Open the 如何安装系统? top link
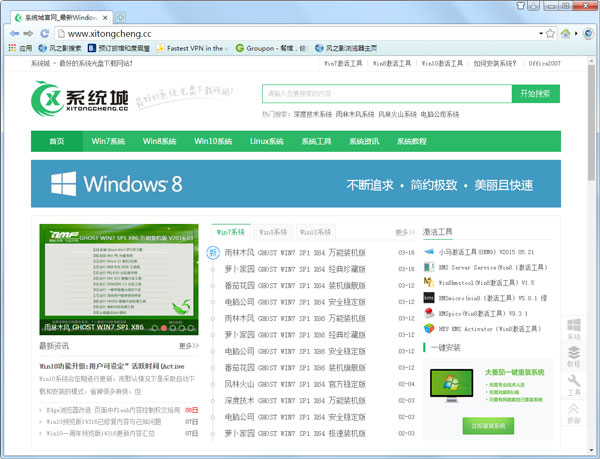Screen dimensions: 600x459 [495, 63]
